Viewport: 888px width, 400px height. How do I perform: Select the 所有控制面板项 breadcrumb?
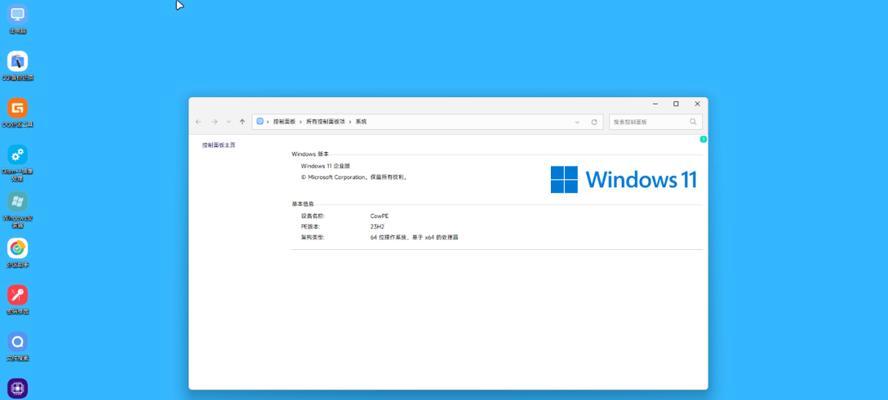click(x=325, y=122)
